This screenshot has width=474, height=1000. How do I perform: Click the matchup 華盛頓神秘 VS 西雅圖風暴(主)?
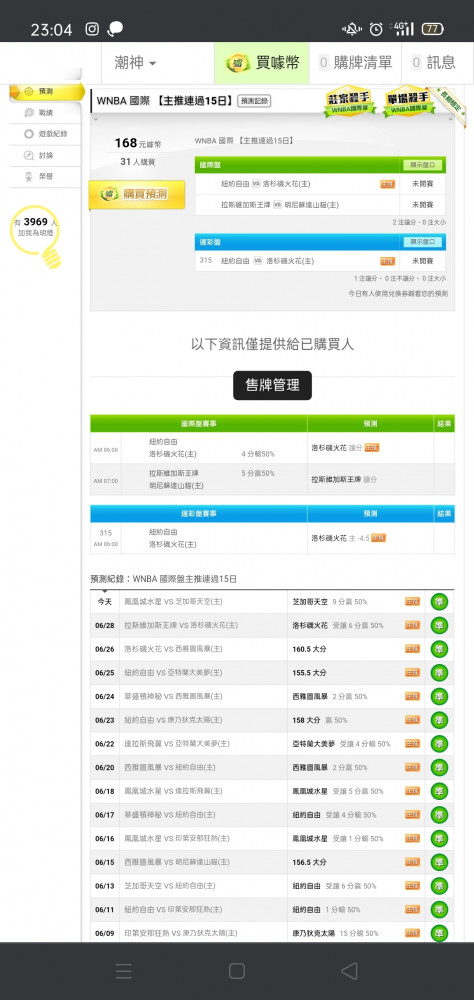point(174,696)
